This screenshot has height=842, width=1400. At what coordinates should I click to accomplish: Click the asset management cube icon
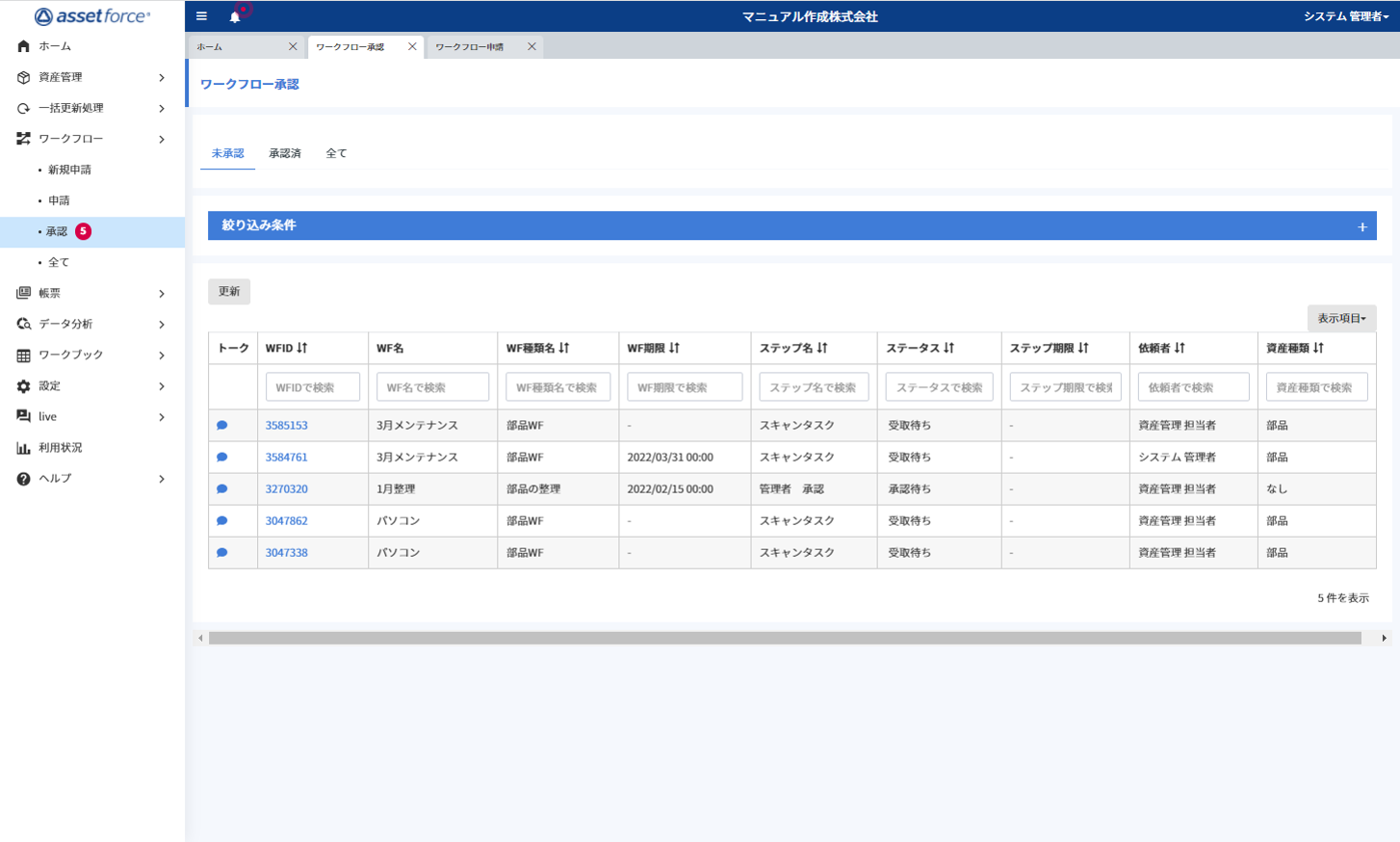click(x=23, y=77)
